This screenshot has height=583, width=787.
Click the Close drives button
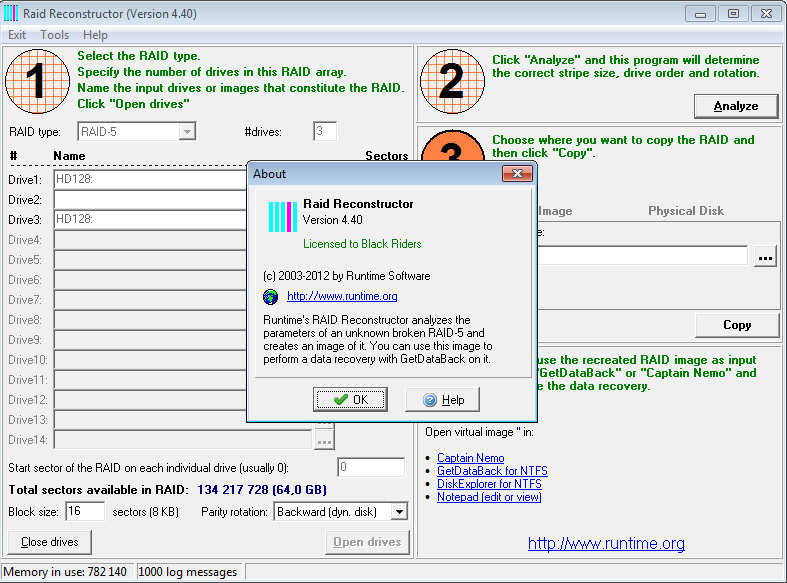click(50, 542)
